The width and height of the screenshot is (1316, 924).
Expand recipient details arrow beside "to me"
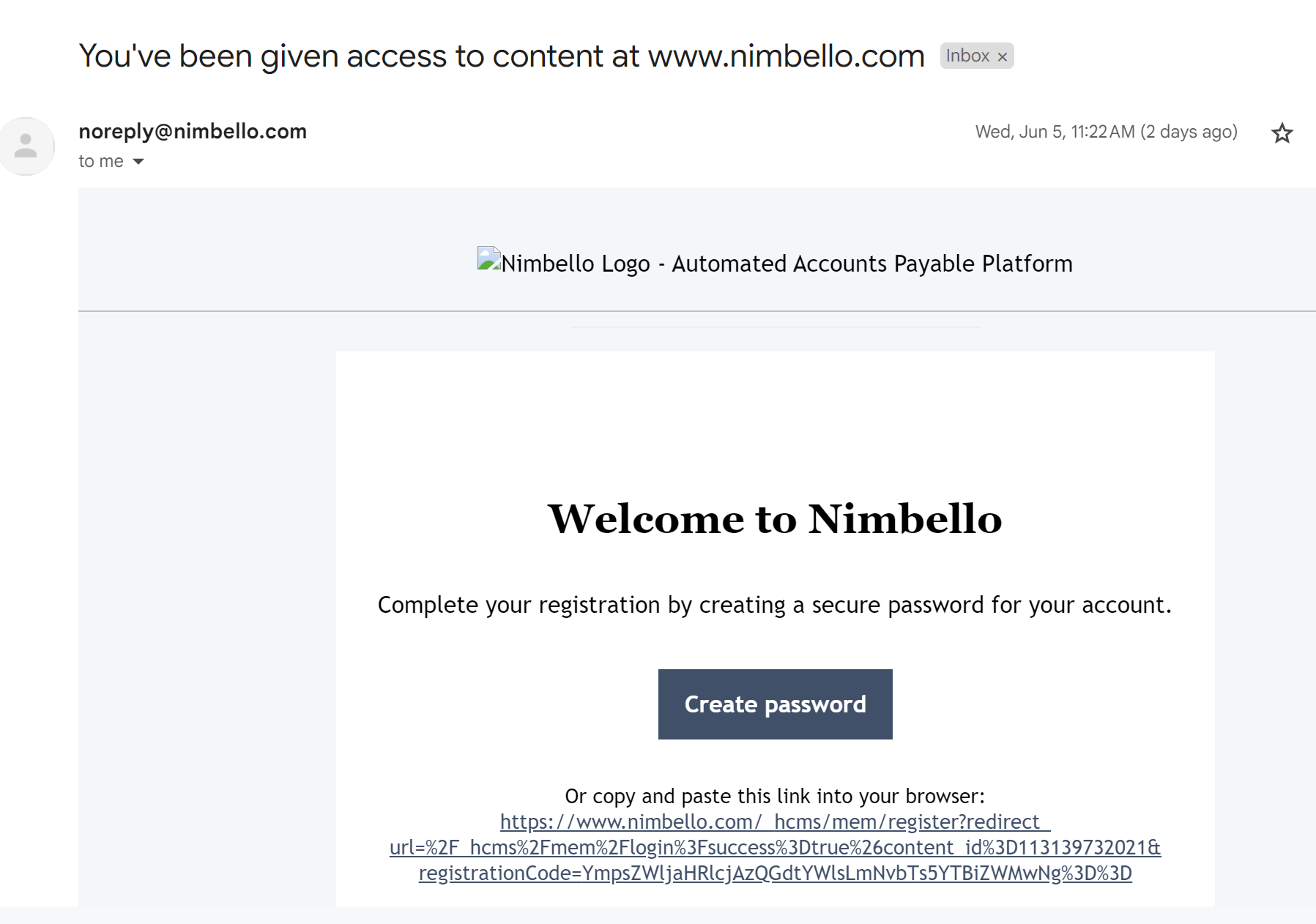(138, 162)
